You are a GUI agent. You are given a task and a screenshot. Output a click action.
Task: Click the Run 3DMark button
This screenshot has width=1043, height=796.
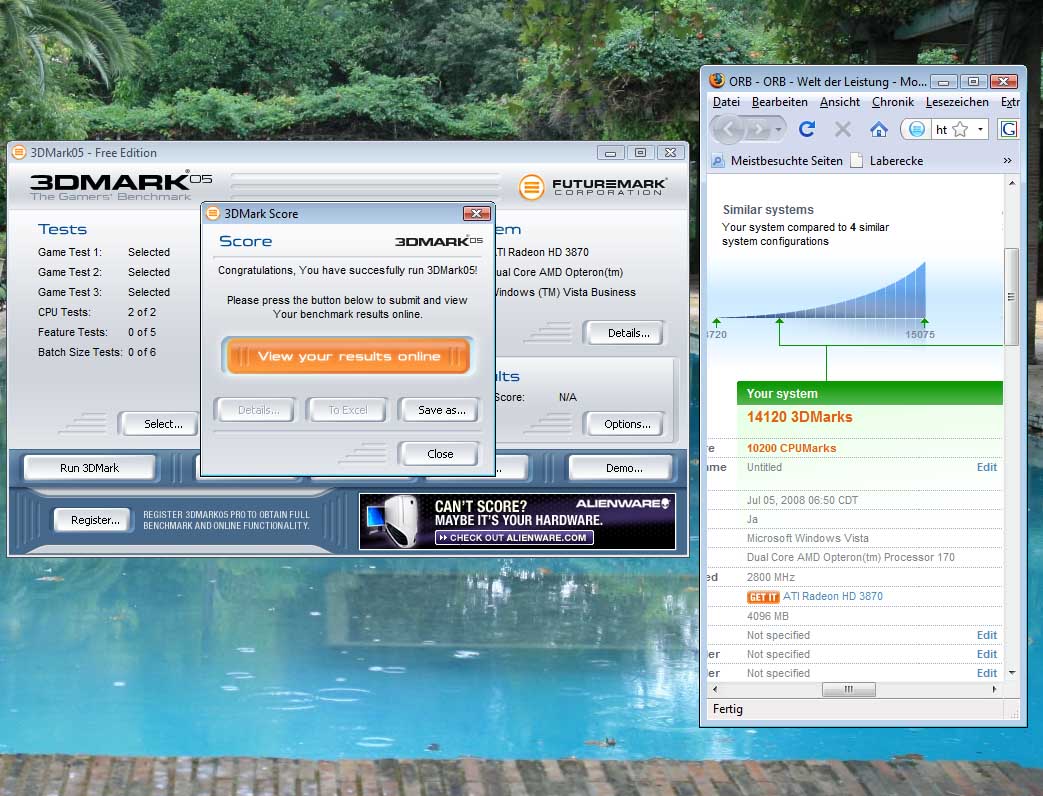coord(89,467)
